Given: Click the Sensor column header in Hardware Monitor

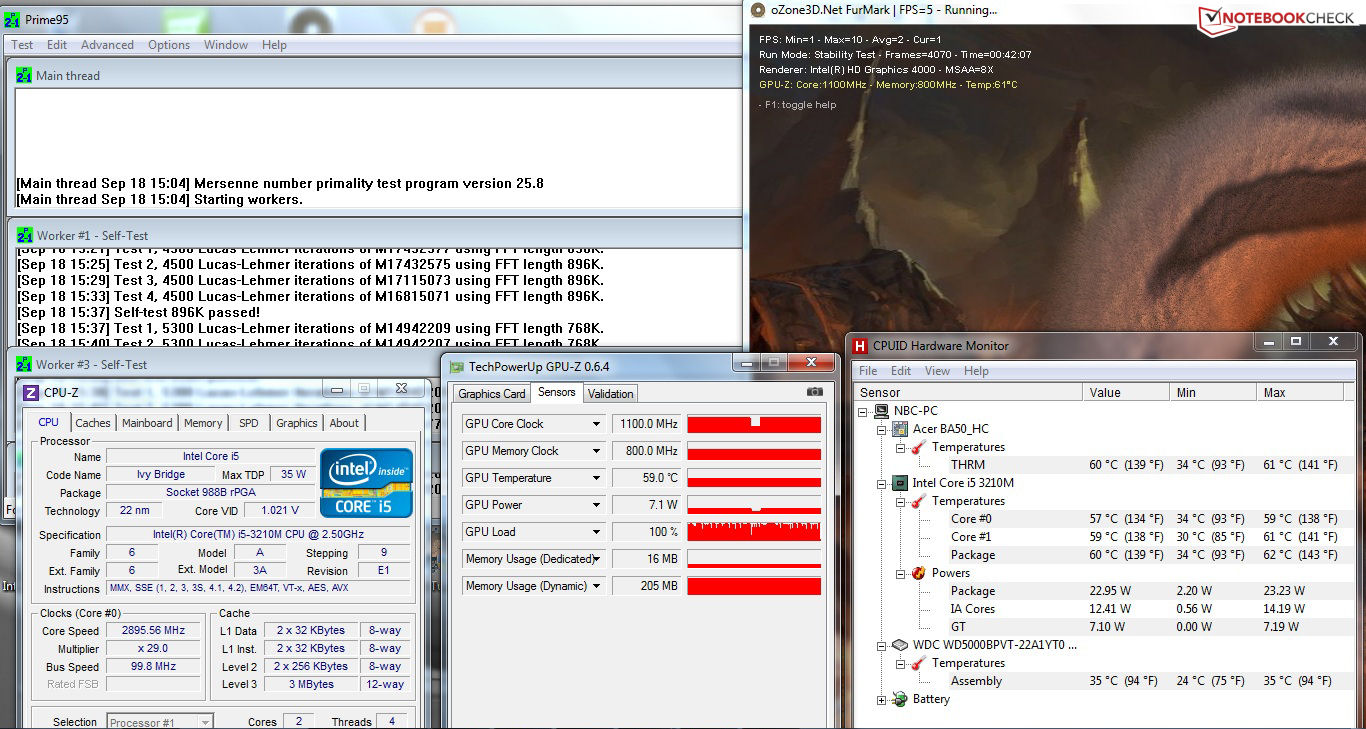Looking at the screenshot, I should 968,393.
